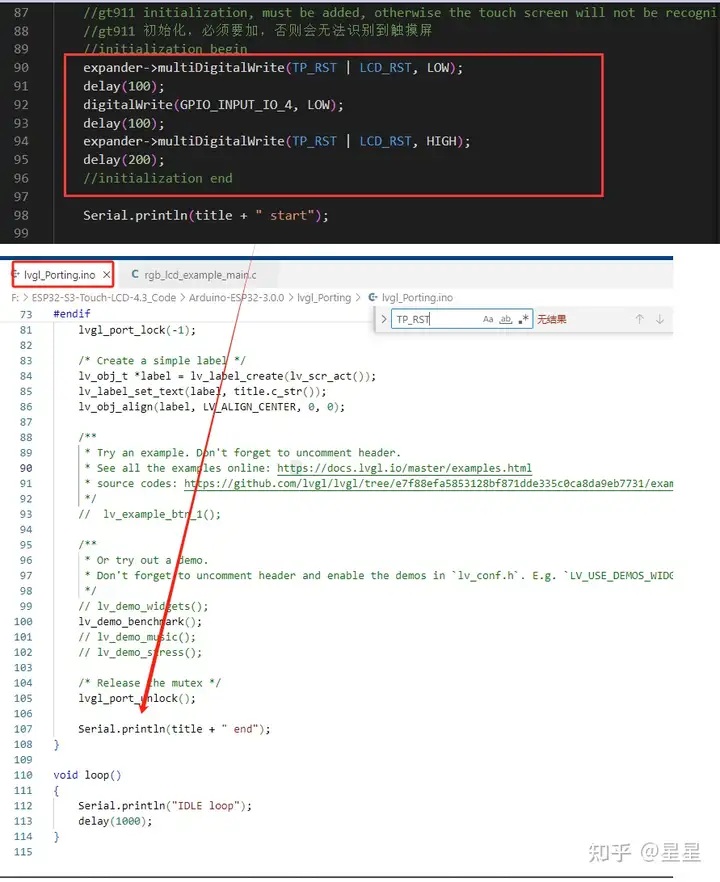Click on "lvgl_port_lock(-1);" line
The height and width of the screenshot is (882, 720).
(137, 330)
